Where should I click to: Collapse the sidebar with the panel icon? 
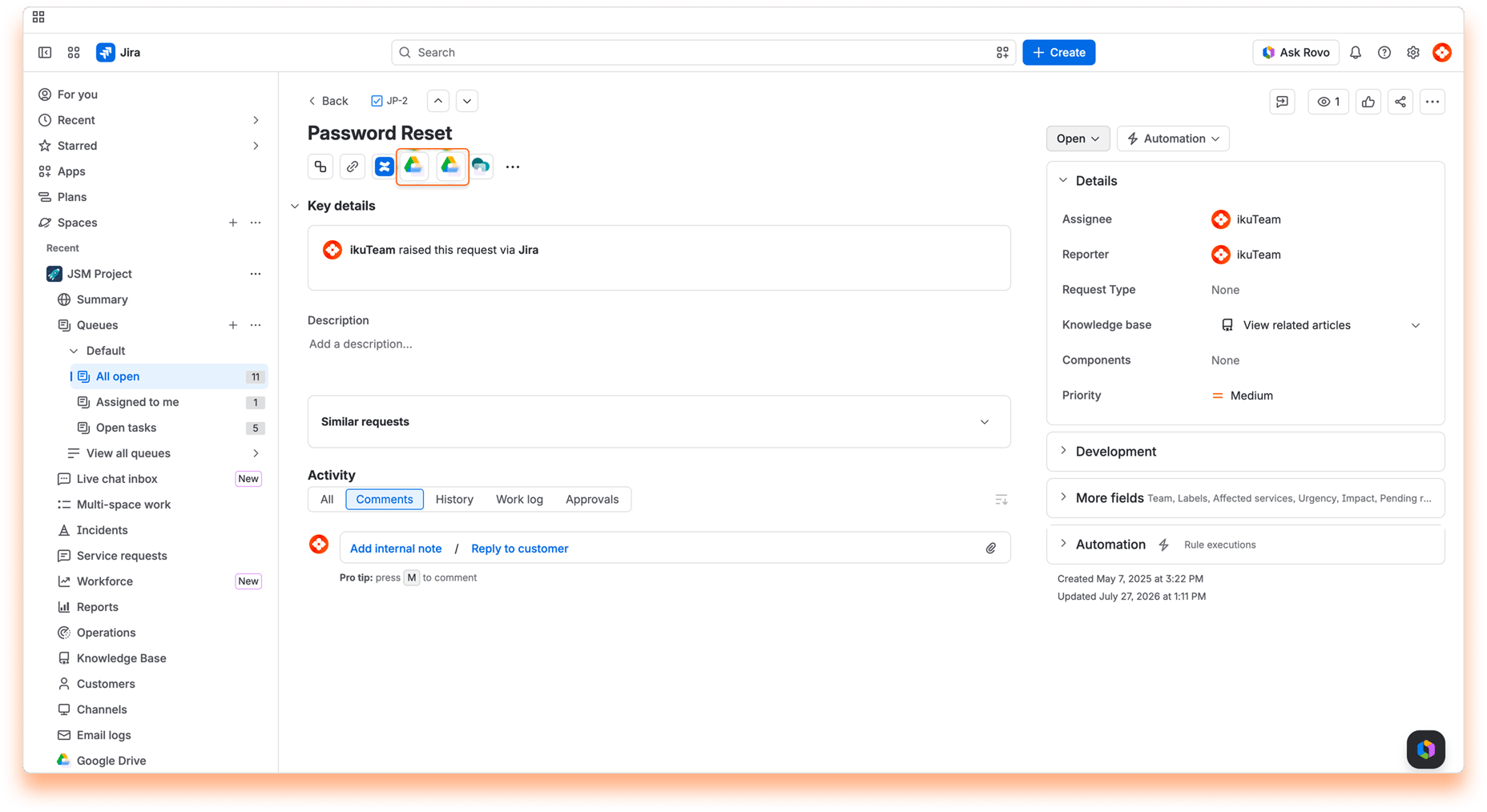[x=45, y=52]
